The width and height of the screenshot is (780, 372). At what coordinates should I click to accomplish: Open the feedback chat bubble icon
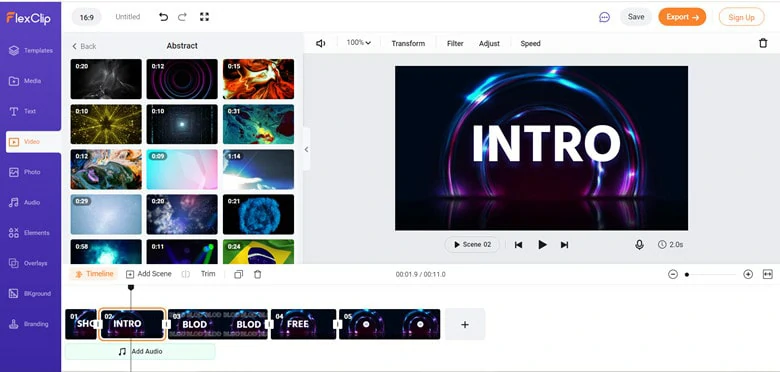(x=604, y=17)
